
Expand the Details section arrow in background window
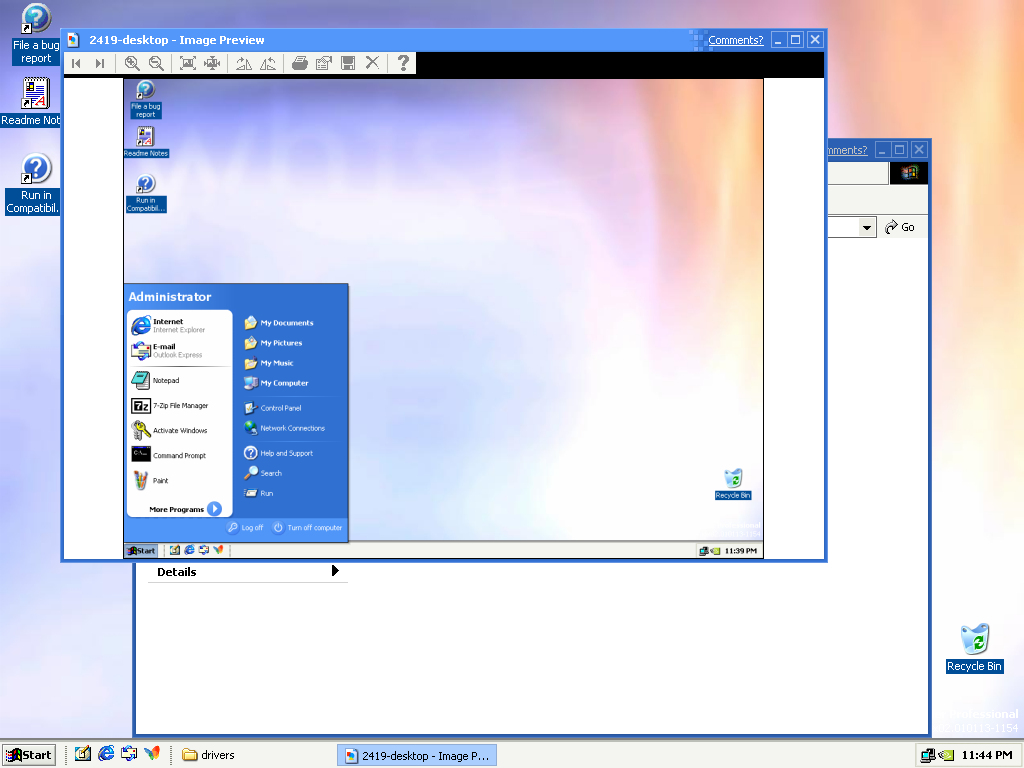point(335,571)
